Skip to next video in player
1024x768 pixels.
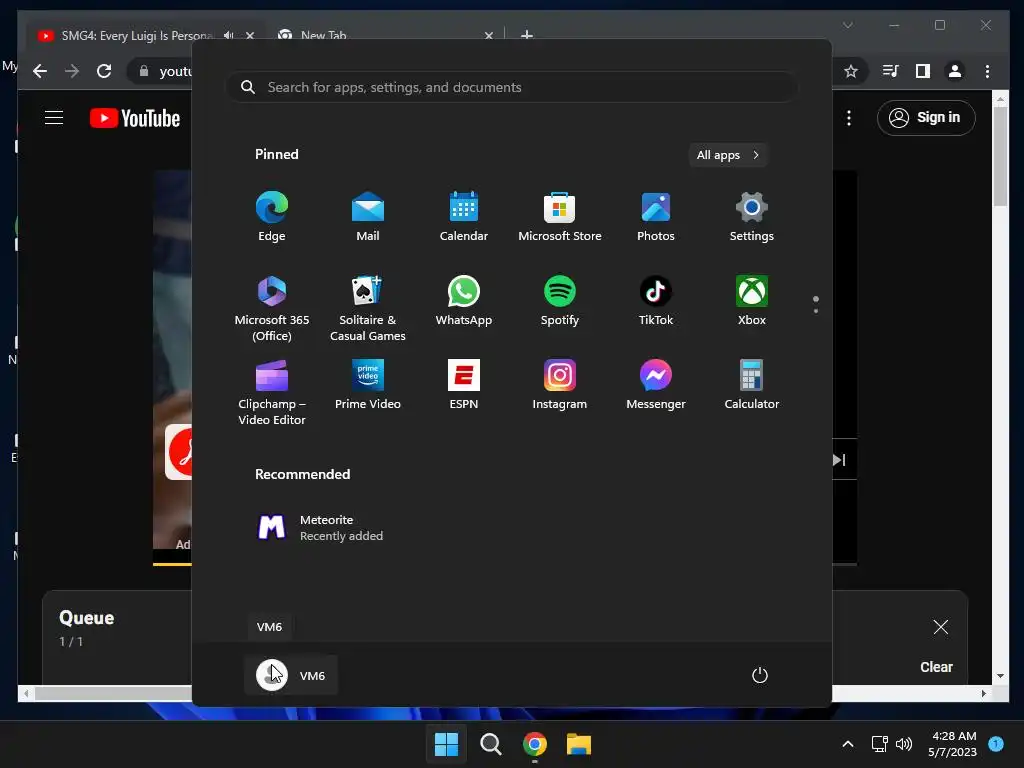[x=840, y=460]
